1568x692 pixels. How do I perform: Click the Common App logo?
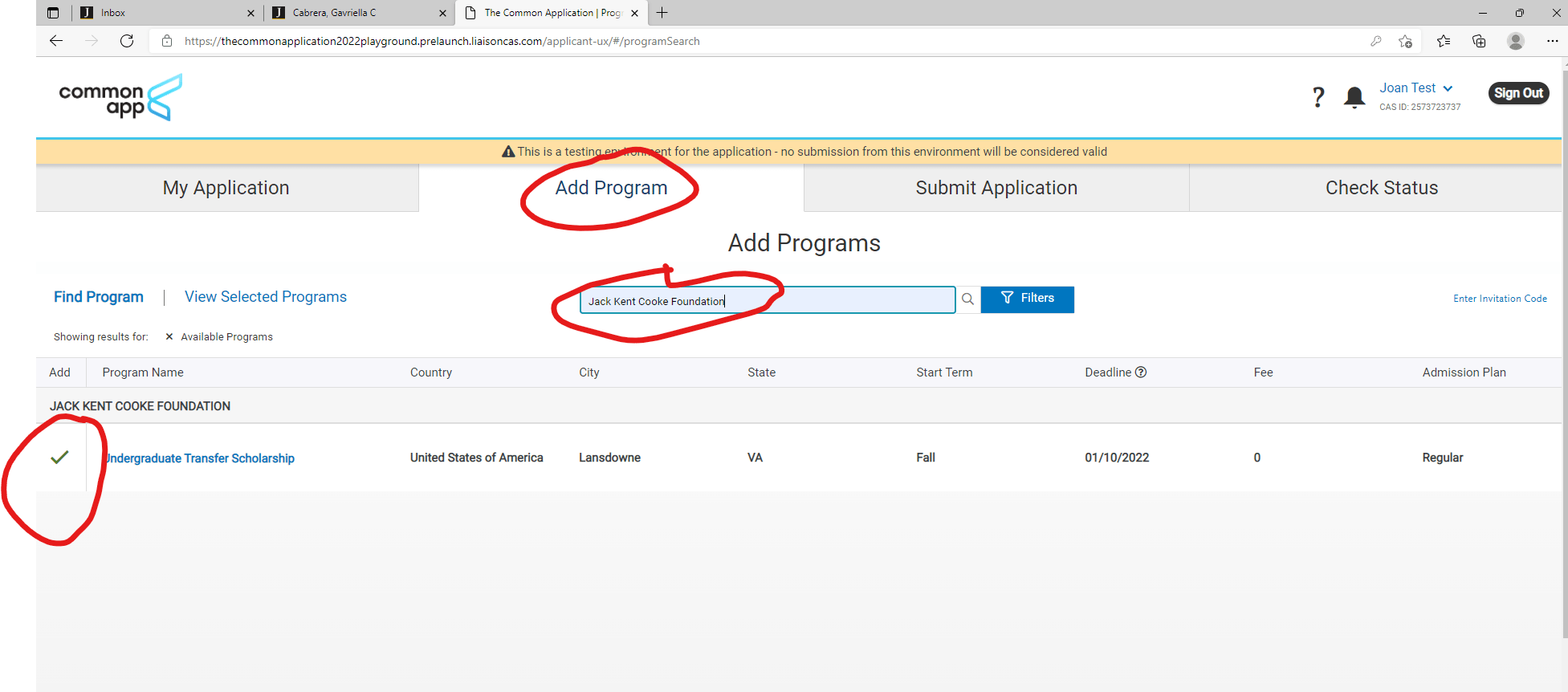click(120, 98)
